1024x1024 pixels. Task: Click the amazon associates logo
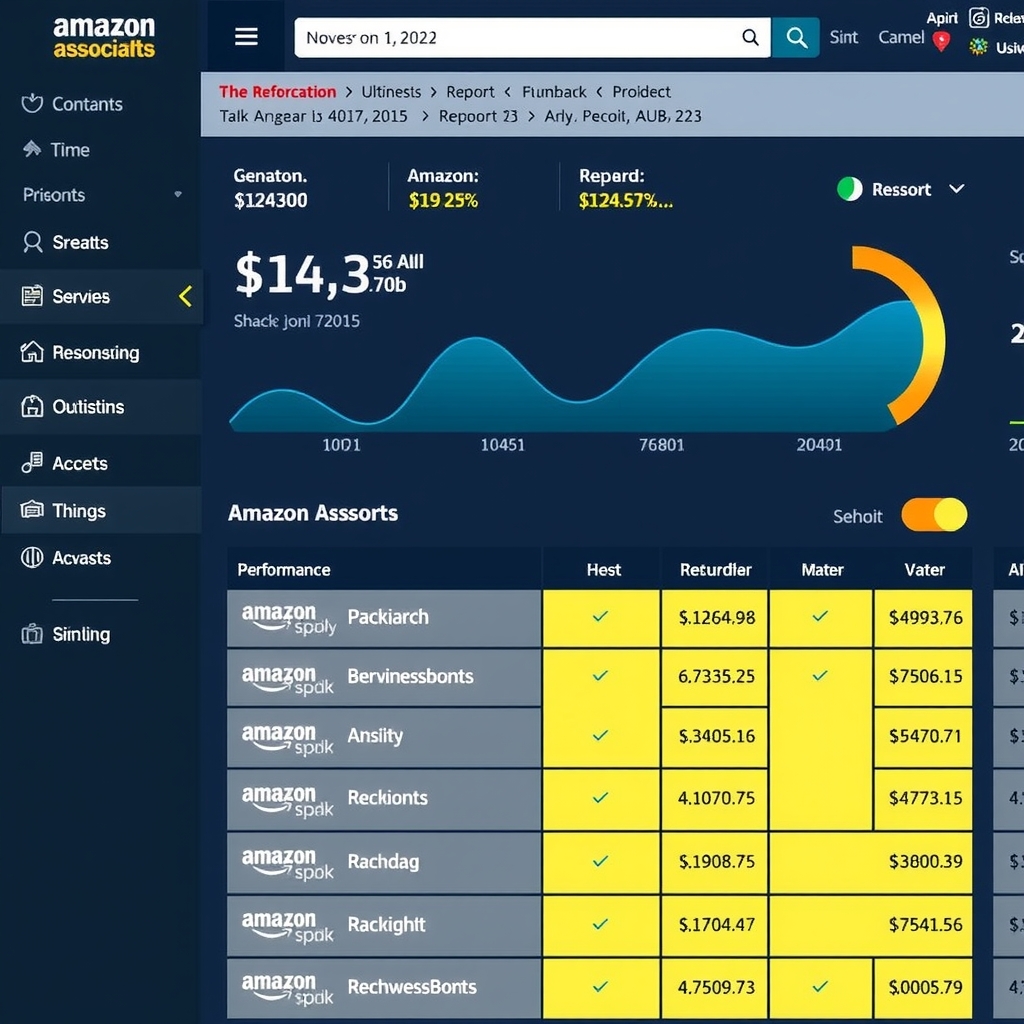(x=104, y=37)
